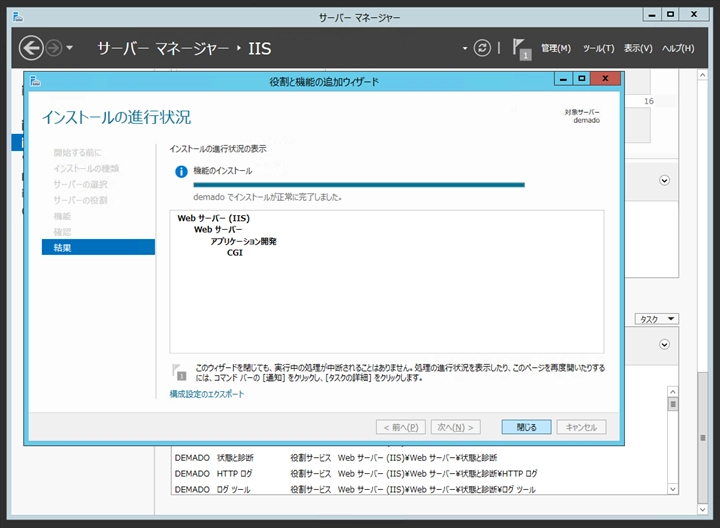
Task: Click the main window scrollbar down arrow
Action: tap(703, 510)
